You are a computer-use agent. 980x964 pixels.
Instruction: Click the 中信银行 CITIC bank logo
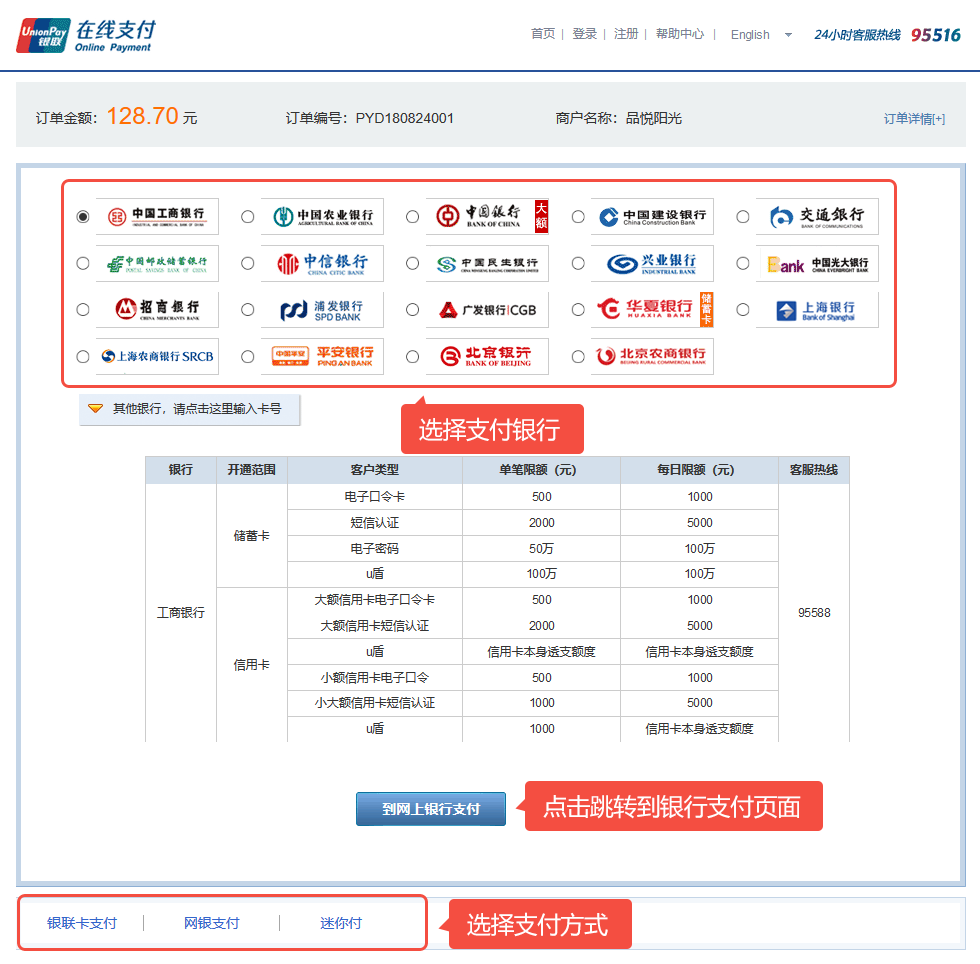point(322,263)
